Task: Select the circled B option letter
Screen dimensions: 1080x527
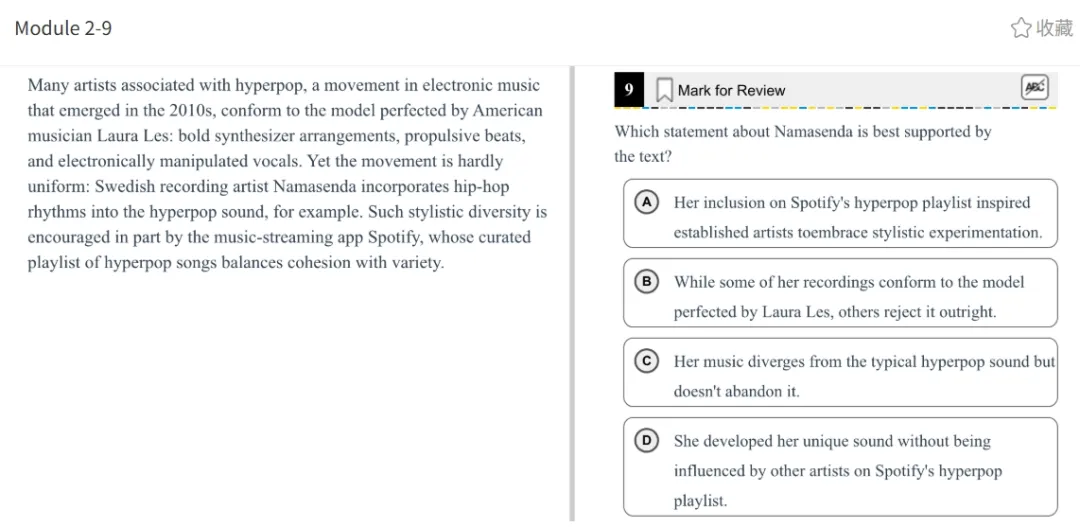Action: [647, 282]
